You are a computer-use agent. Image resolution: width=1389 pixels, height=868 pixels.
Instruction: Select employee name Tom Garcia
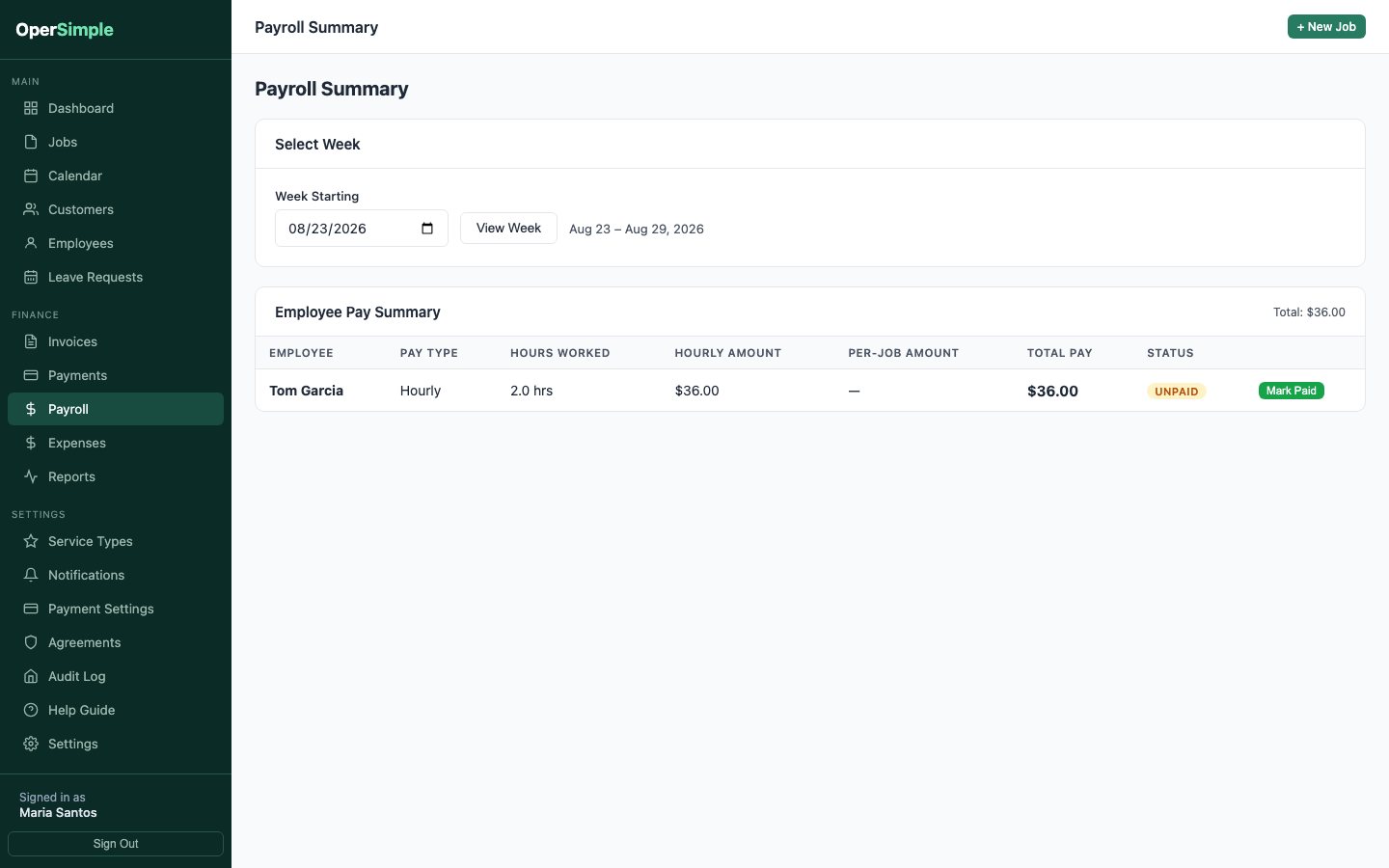pos(306,391)
